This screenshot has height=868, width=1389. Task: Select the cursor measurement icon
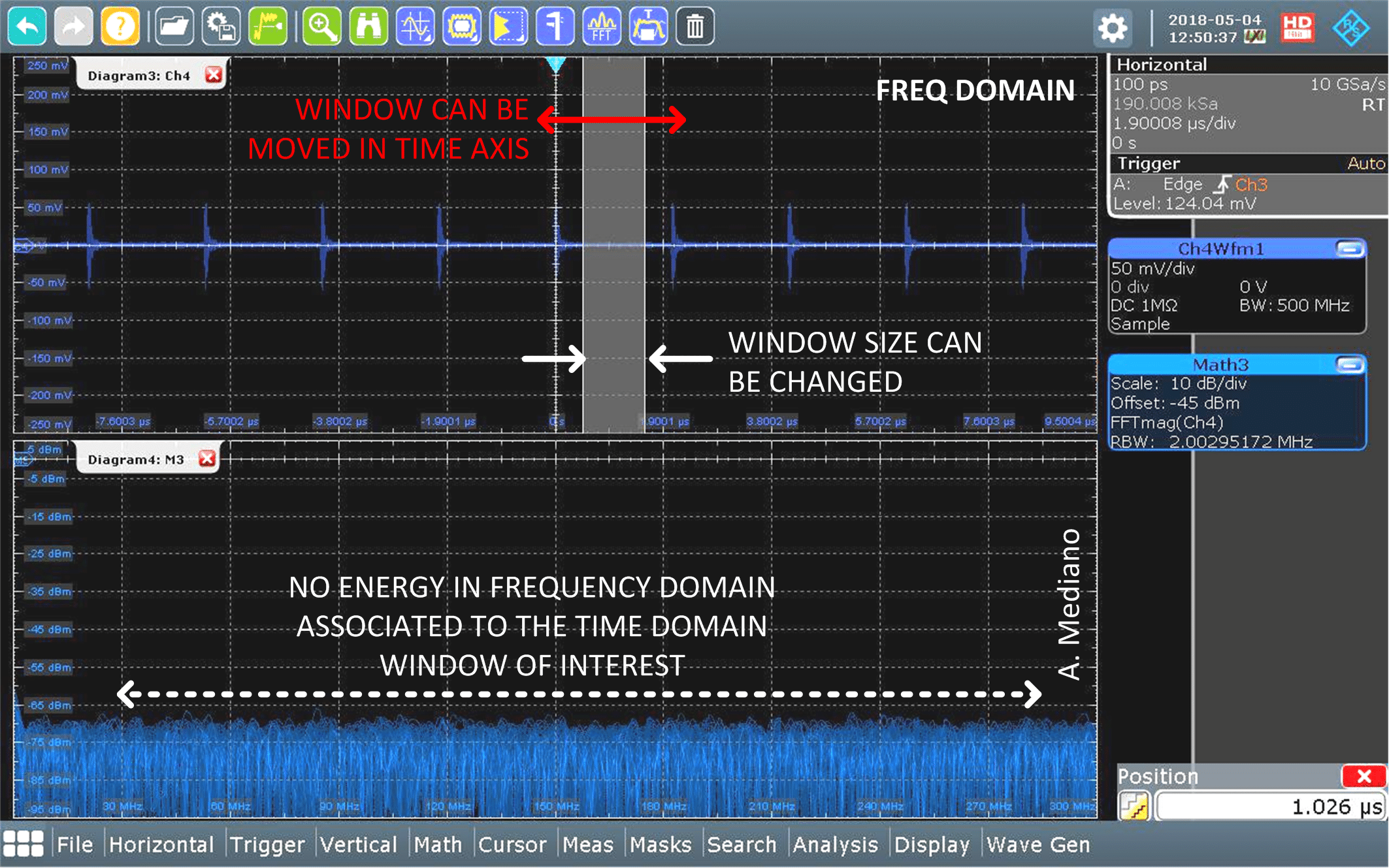(x=416, y=27)
